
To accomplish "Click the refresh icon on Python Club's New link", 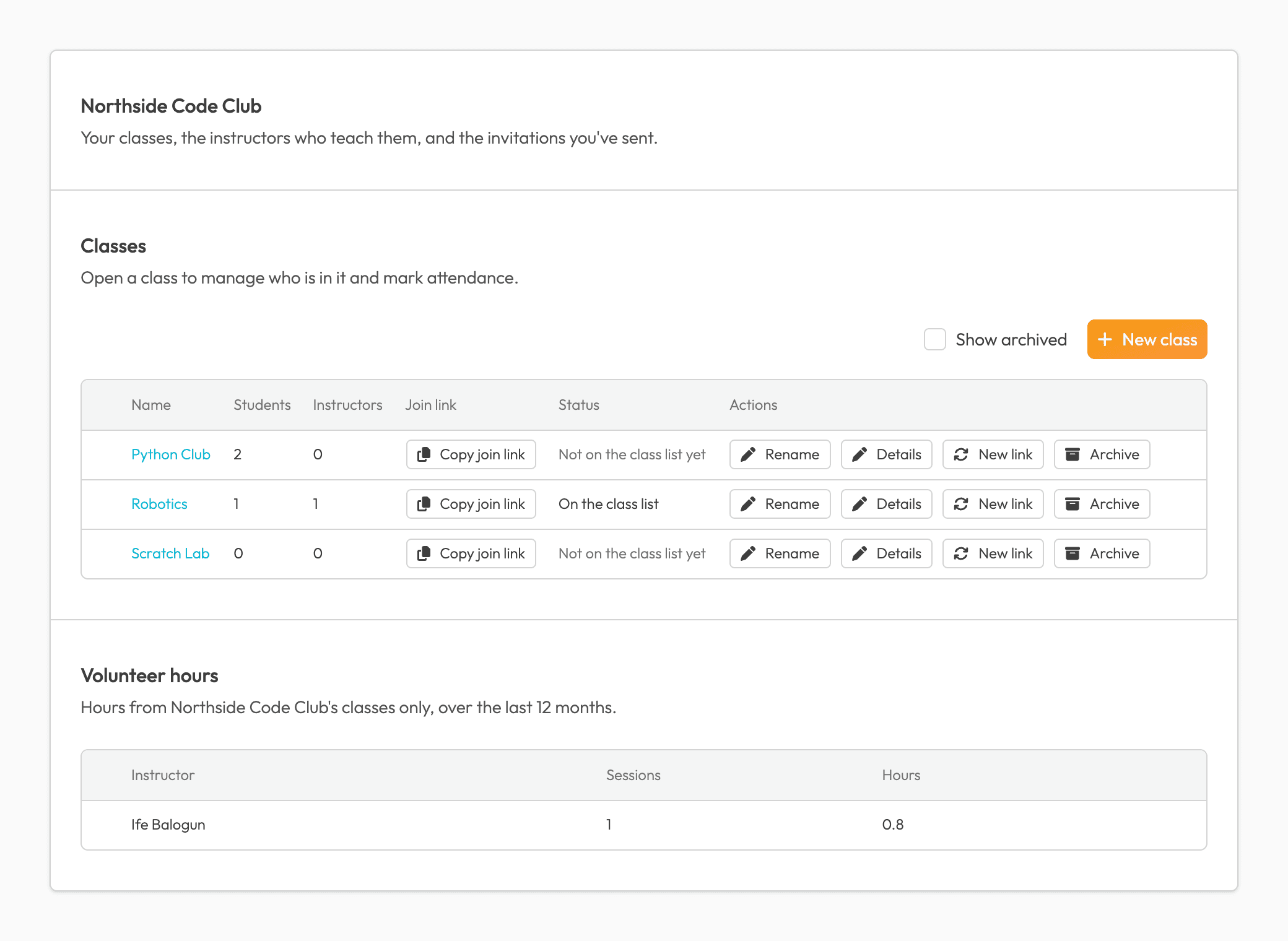I will [961, 454].
